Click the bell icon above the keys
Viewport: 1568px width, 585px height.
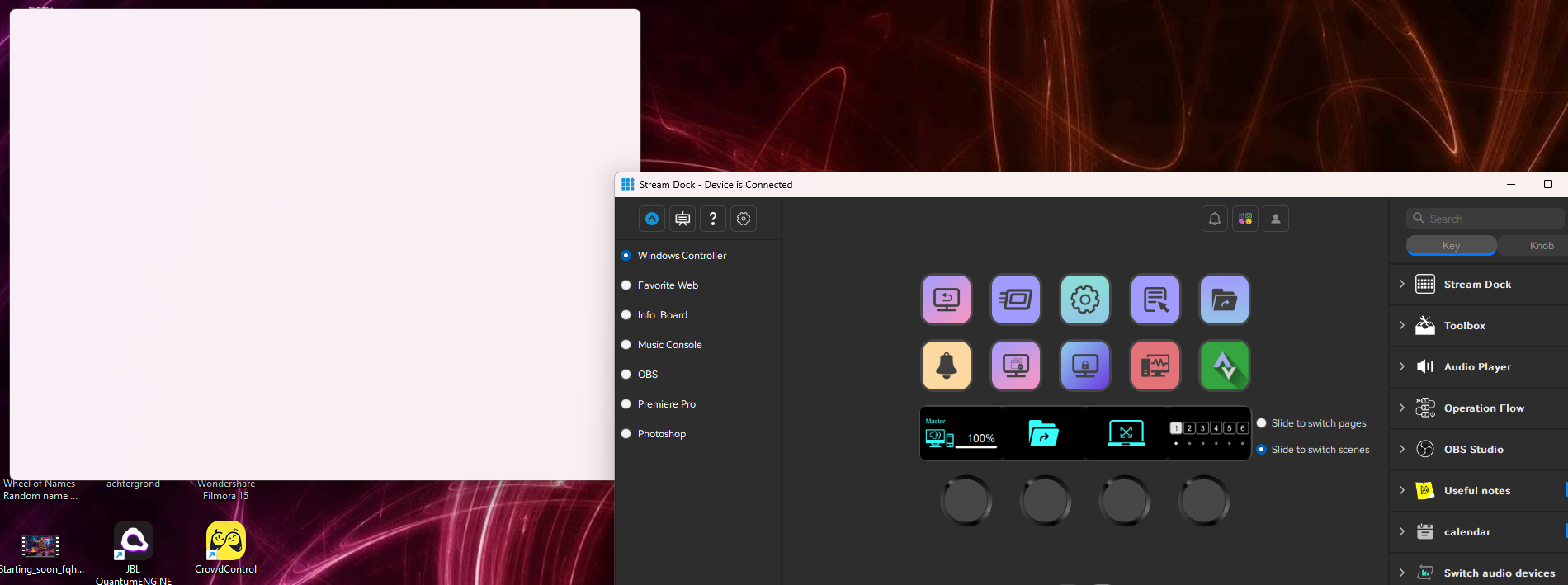[x=1215, y=219]
